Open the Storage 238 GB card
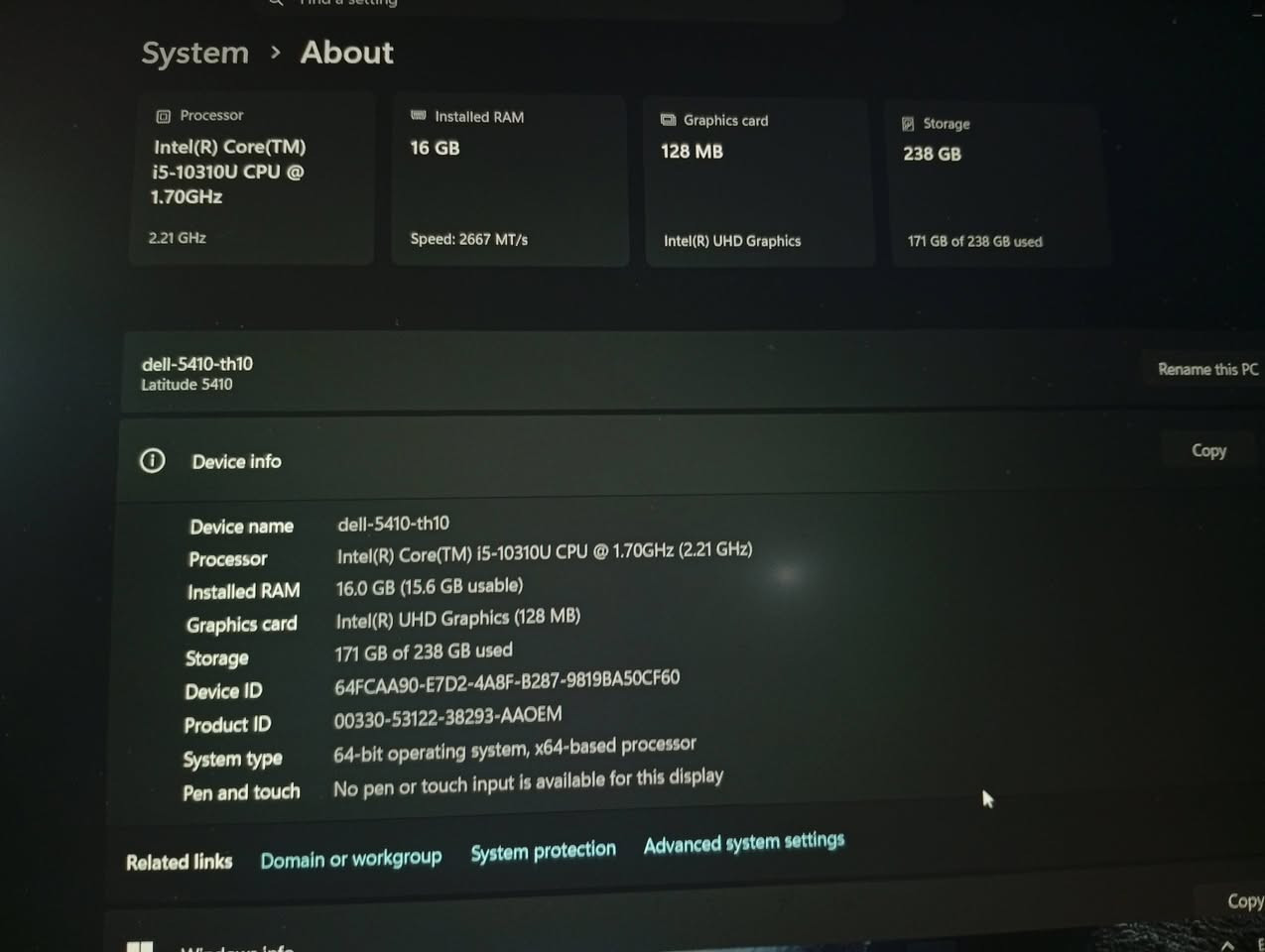The width and height of the screenshot is (1265, 952). coord(997,184)
